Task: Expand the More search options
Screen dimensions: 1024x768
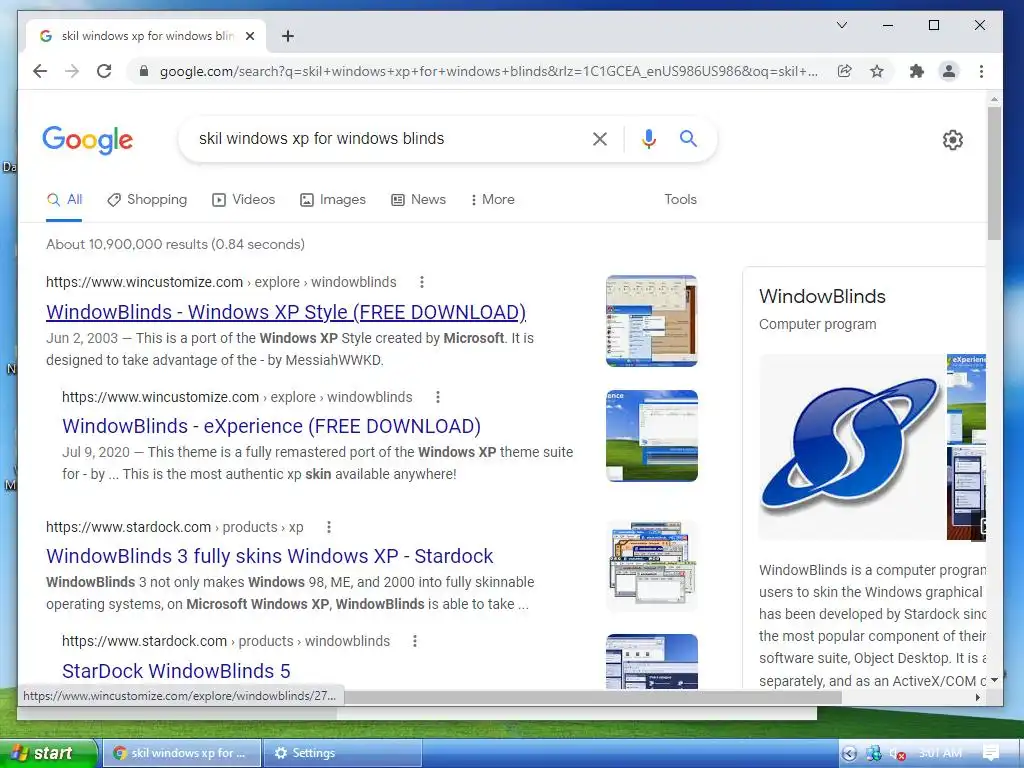Action: coord(492,200)
